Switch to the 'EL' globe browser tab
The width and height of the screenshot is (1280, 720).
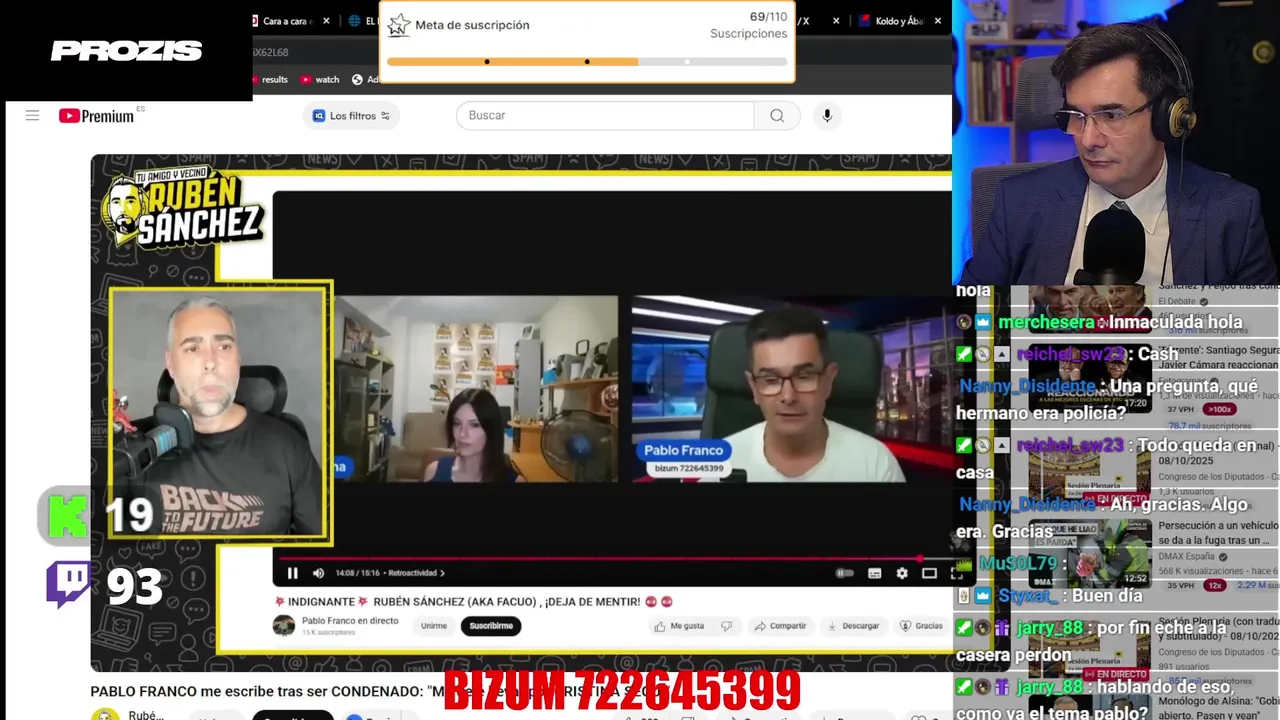tap(362, 21)
